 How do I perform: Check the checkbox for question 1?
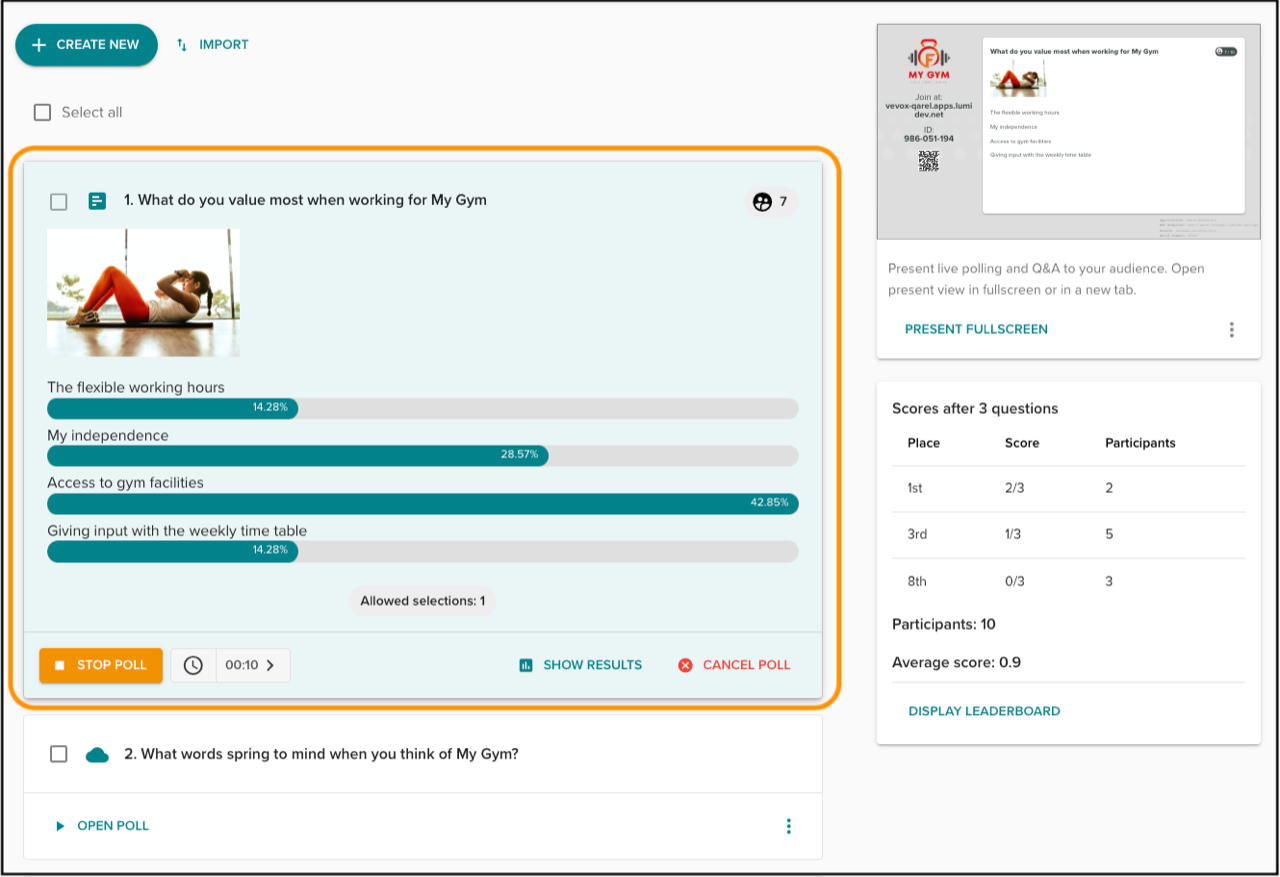tap(58, 200)
